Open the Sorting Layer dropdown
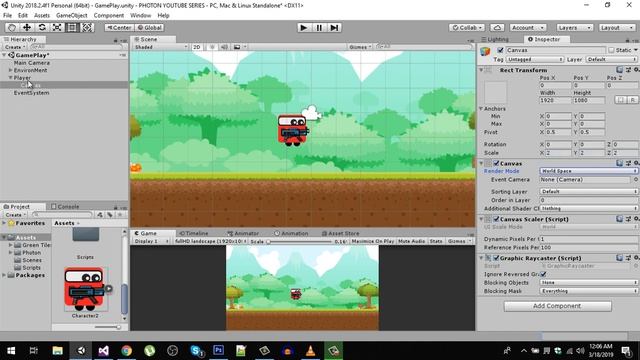 coord(589,191)
